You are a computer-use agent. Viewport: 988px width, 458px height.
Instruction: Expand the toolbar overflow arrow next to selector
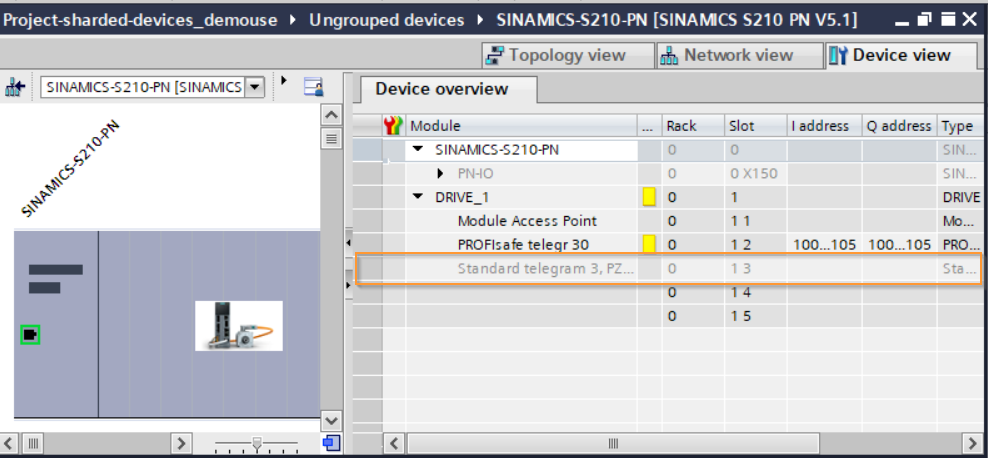[284, 80]
